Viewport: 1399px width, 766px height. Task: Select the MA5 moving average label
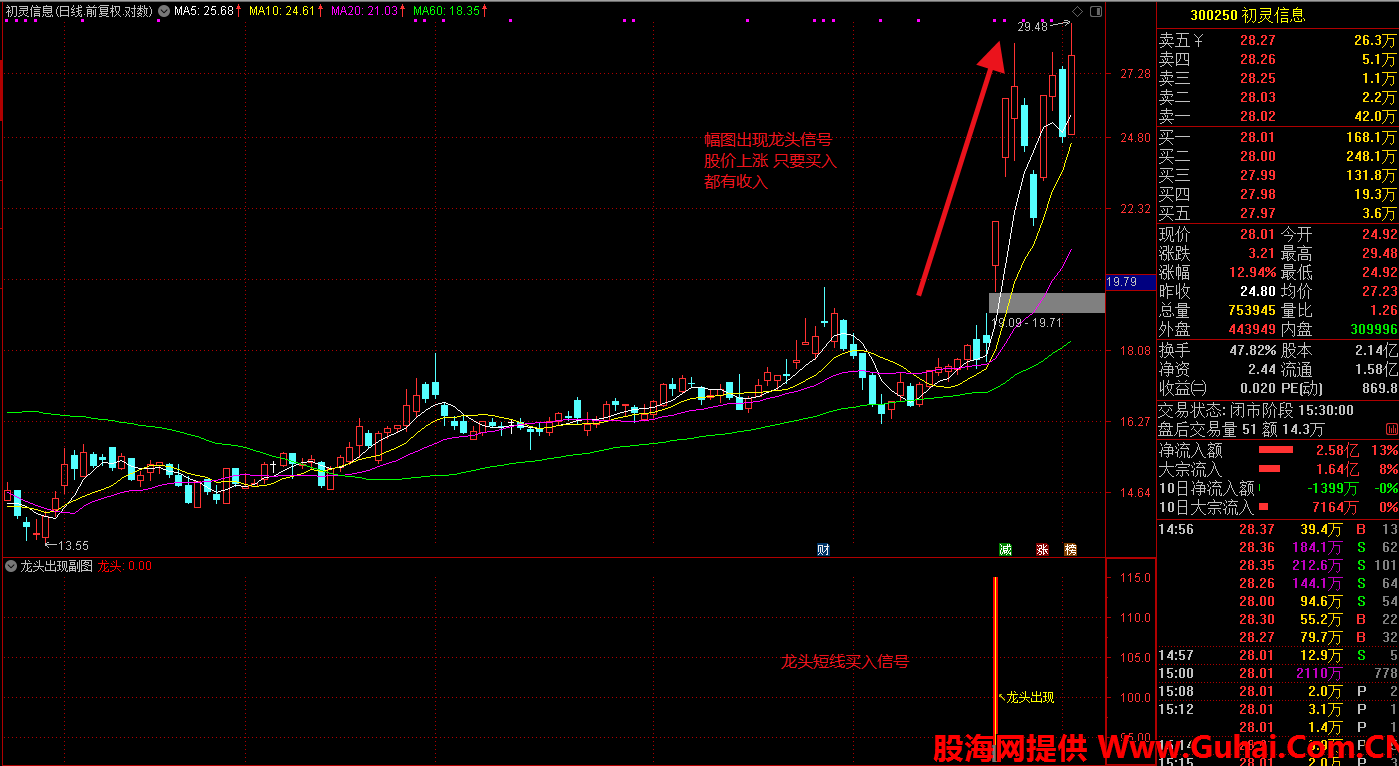point(204,11)
